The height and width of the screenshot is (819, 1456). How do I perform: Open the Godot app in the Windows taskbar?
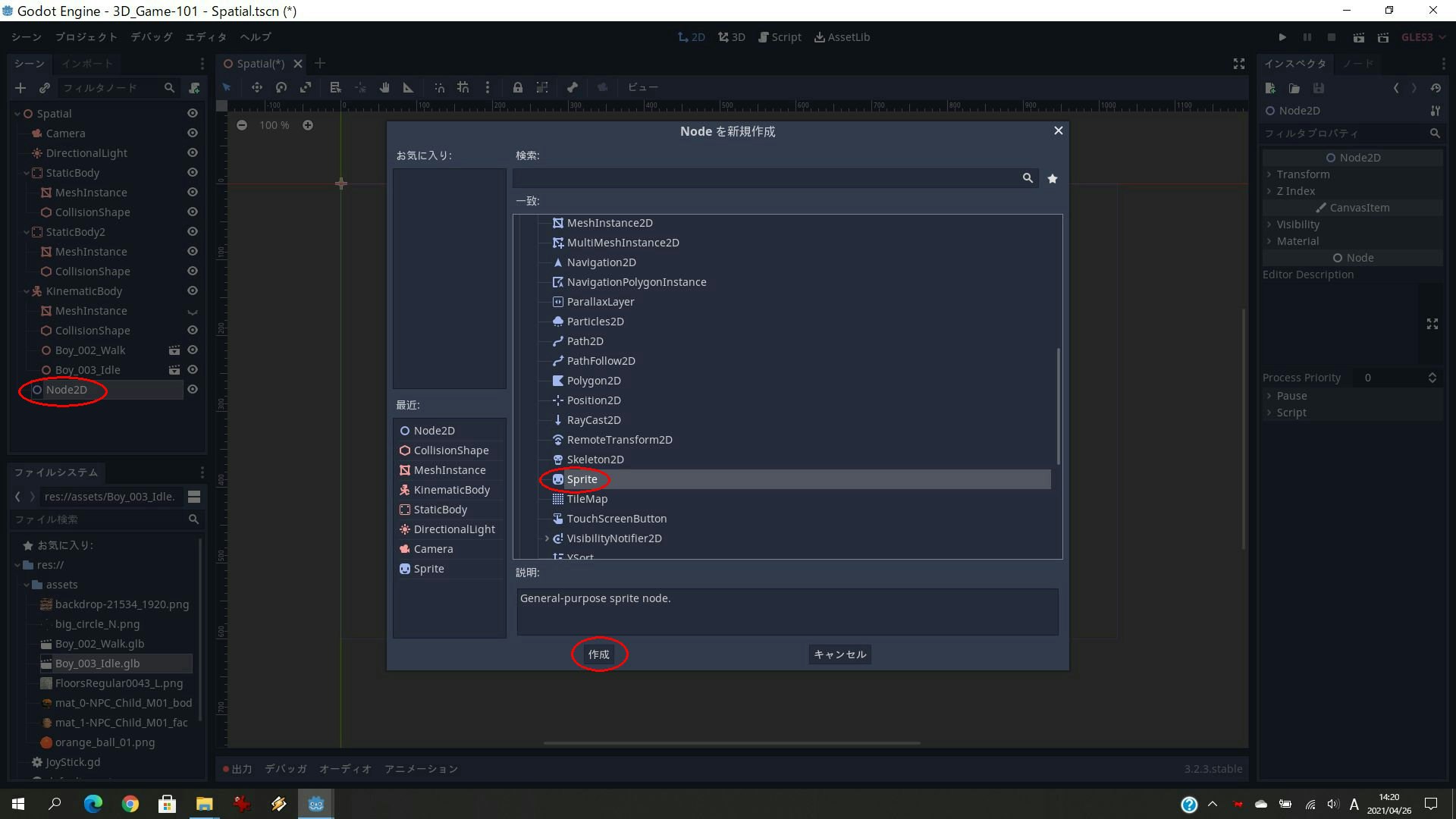pyautogui.click(x=316, y=804)
